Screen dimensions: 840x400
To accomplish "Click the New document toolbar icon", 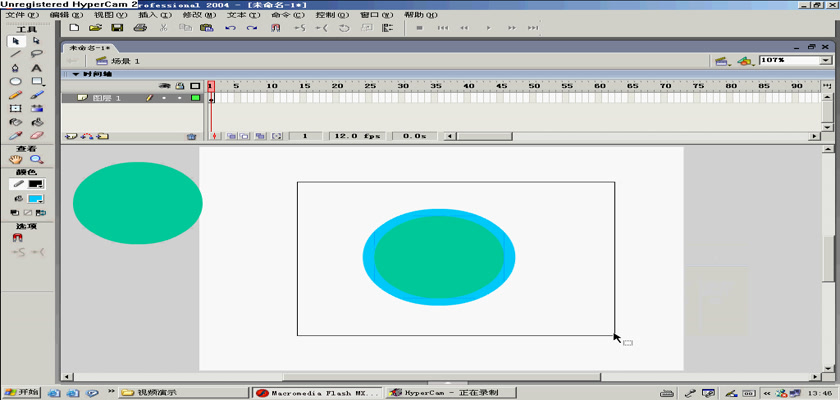I will coord(74,28).
